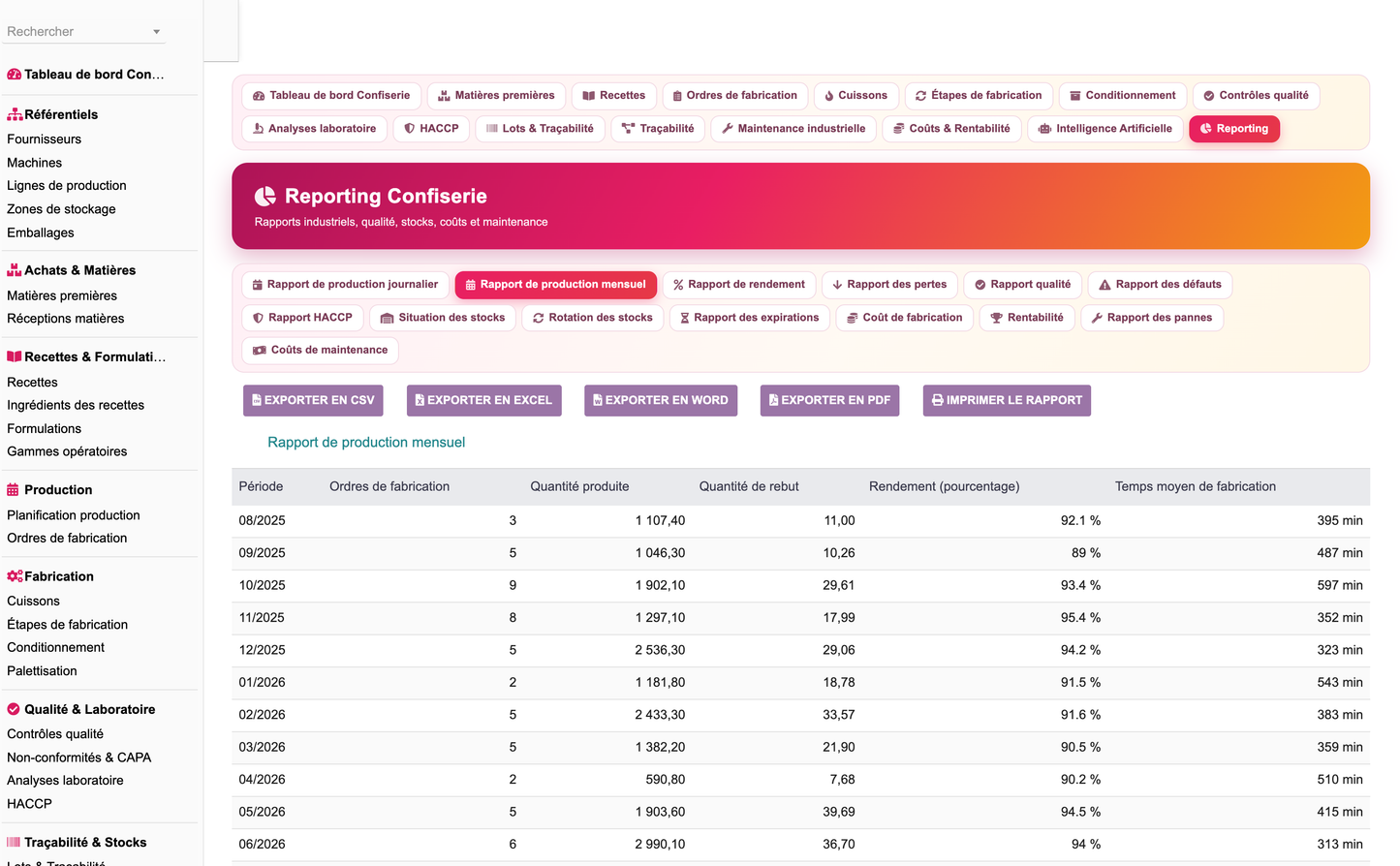Open Maintenance industrielle wrench tab
The height and width of the screenshot is (866, 1400).
(793, 129)
